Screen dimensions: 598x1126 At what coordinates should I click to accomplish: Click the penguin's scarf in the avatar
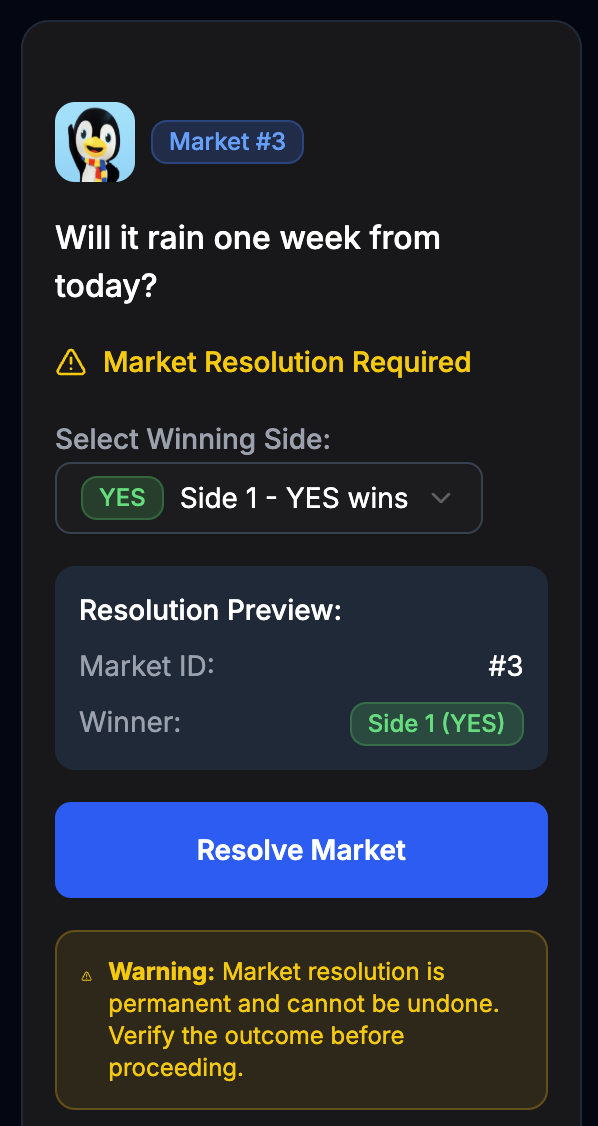tap(97, 164)
